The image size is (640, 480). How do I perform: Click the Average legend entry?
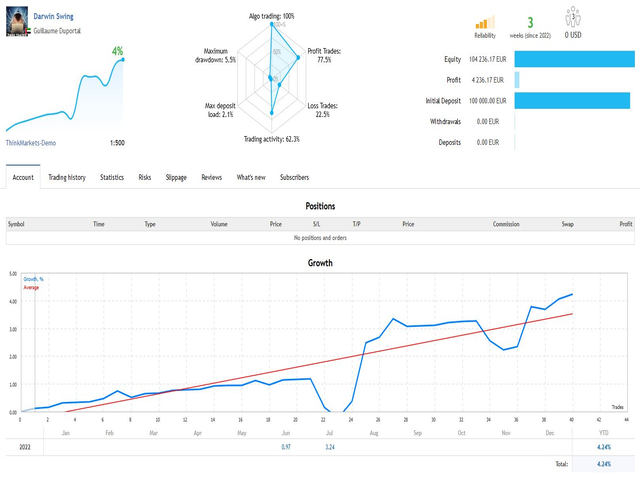[31, 287]
